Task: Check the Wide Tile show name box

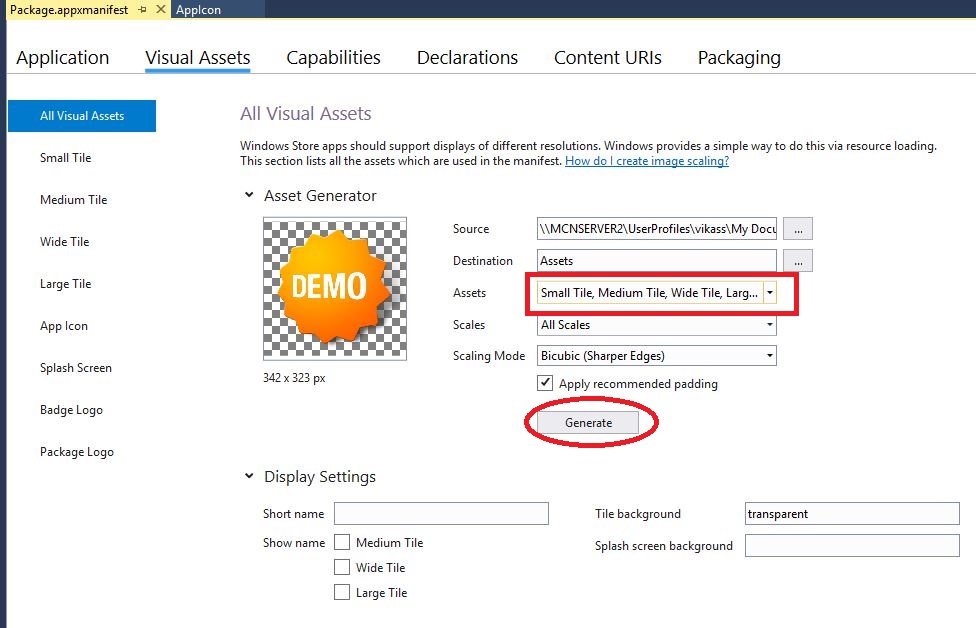Action: point(342,568)
